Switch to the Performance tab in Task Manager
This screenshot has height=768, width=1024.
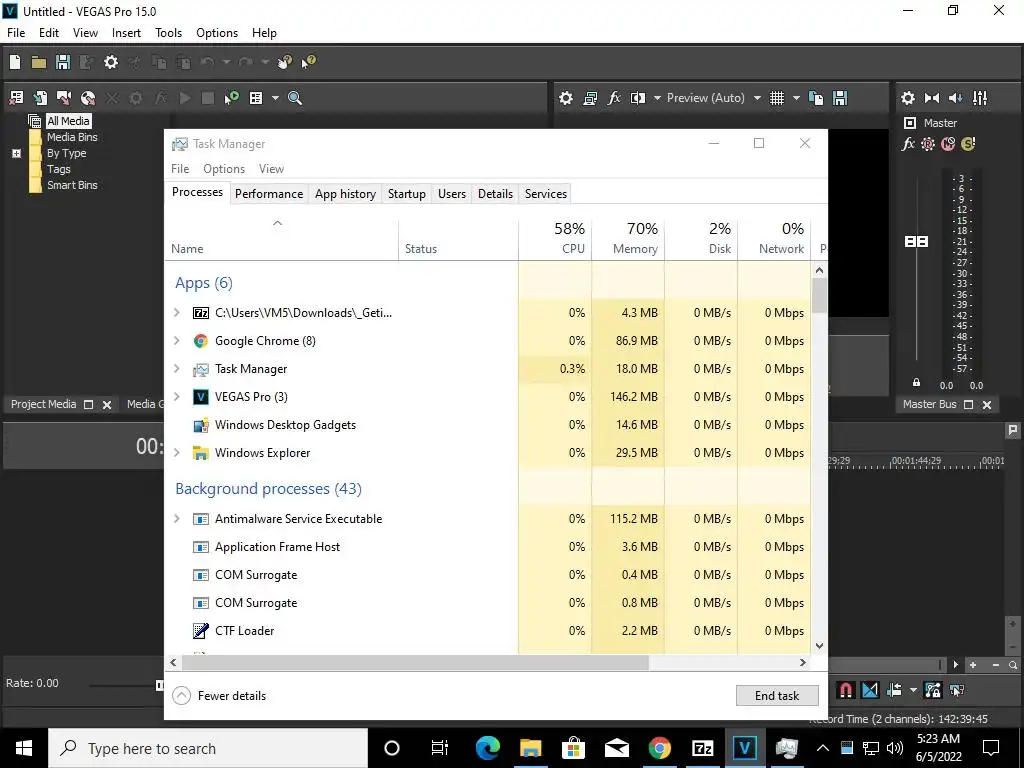point(269,194)
